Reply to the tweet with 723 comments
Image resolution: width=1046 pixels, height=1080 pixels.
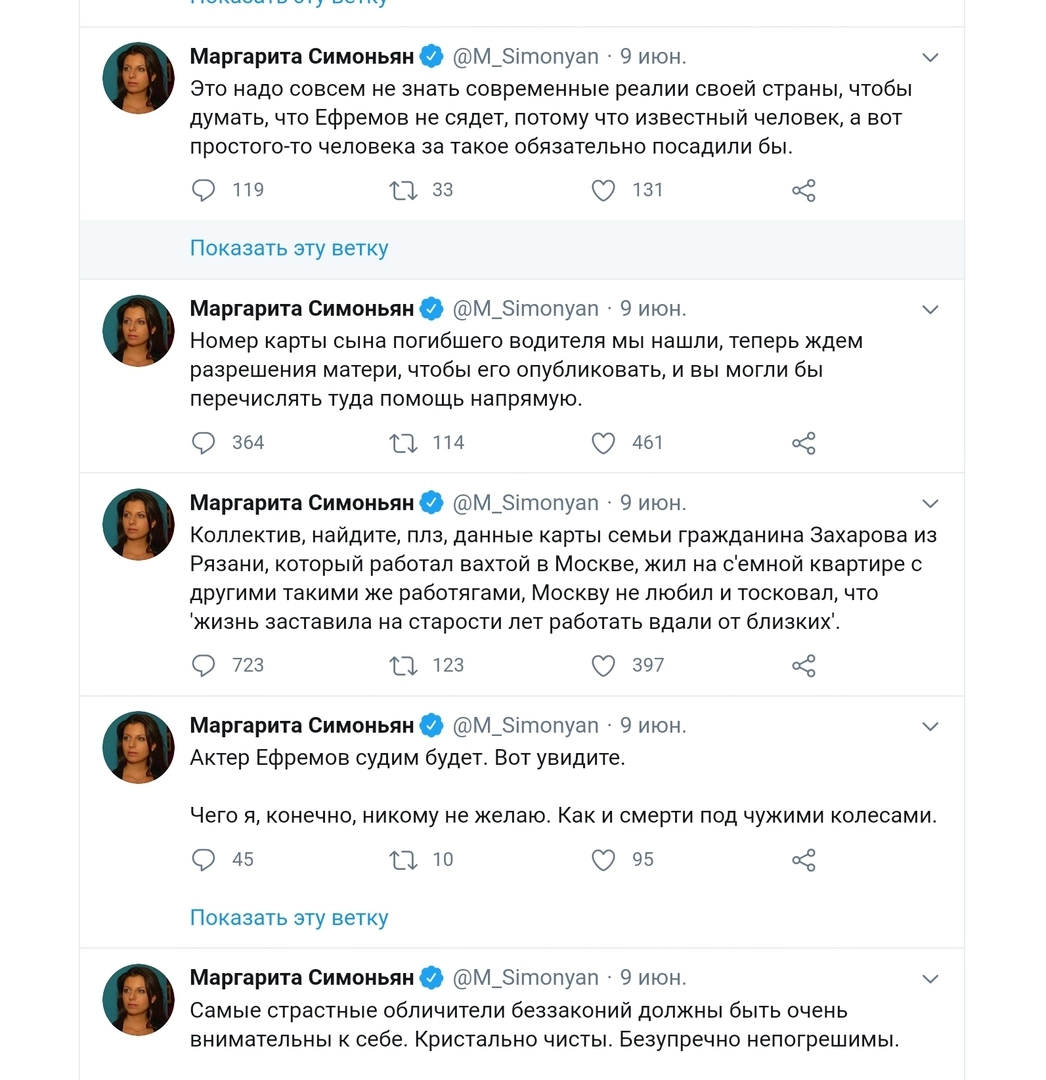click(203, 666)
